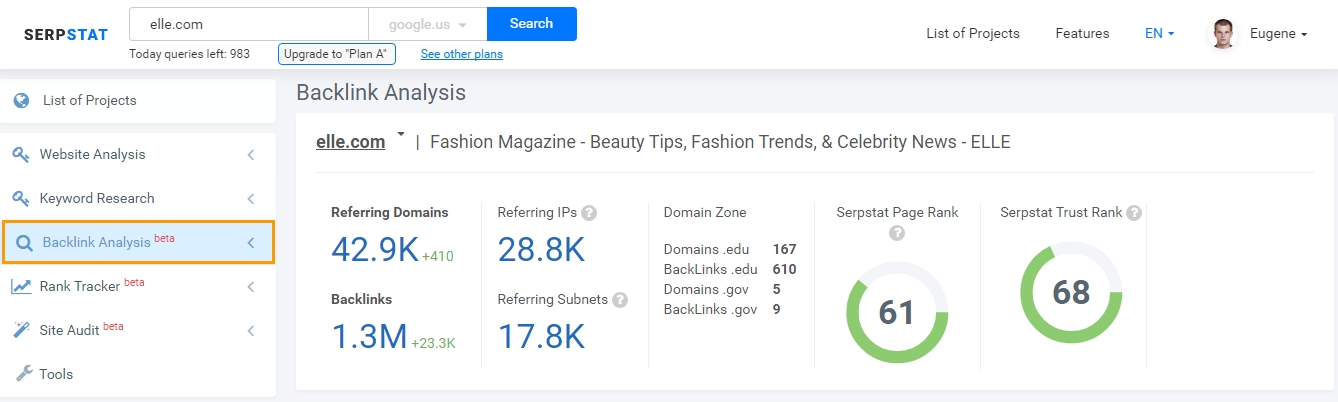
Task: Click the Serpstat Page Rank 61 gauge
Action: point(896,313)
